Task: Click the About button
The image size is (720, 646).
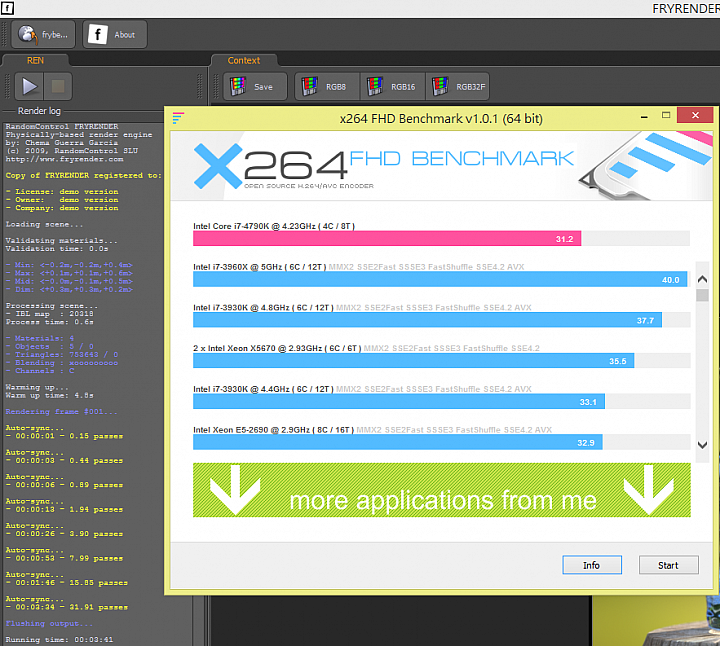Action: (114, 35)
